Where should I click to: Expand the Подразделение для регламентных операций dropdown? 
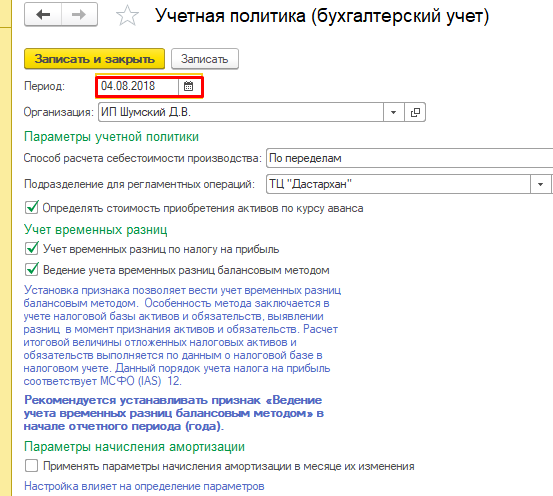point(540,184)
